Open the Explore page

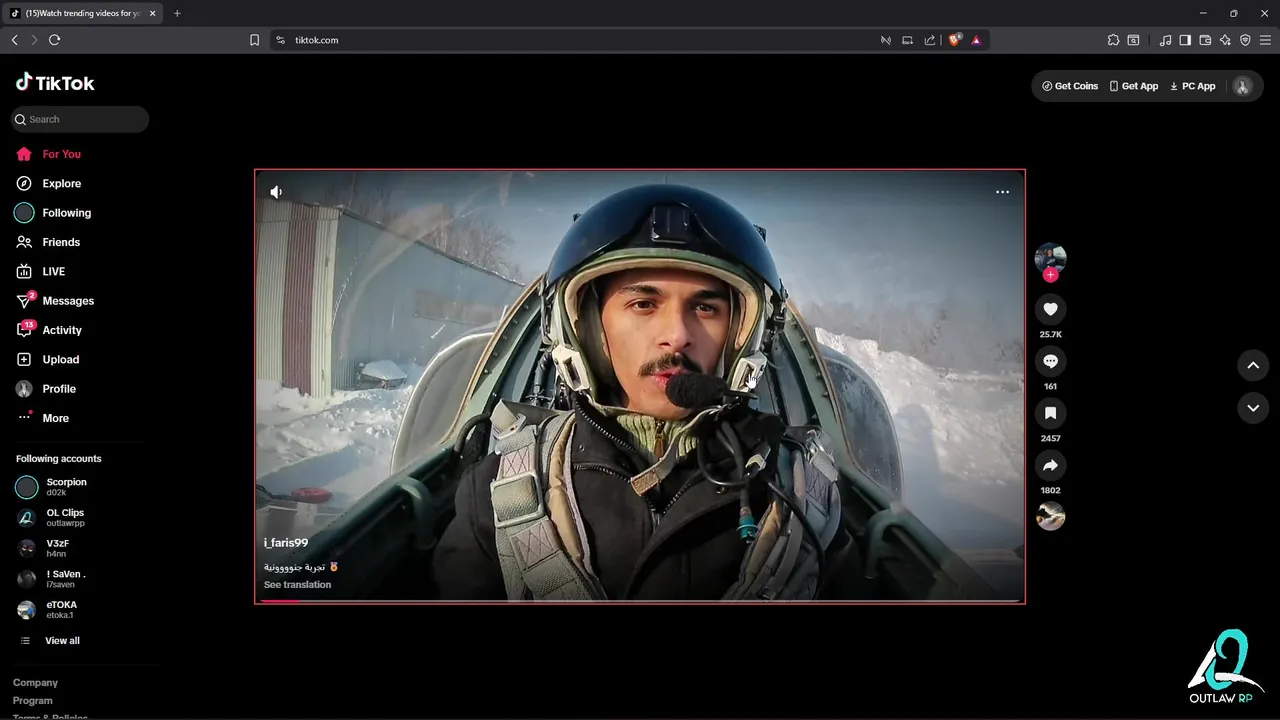tap(49, 183)
